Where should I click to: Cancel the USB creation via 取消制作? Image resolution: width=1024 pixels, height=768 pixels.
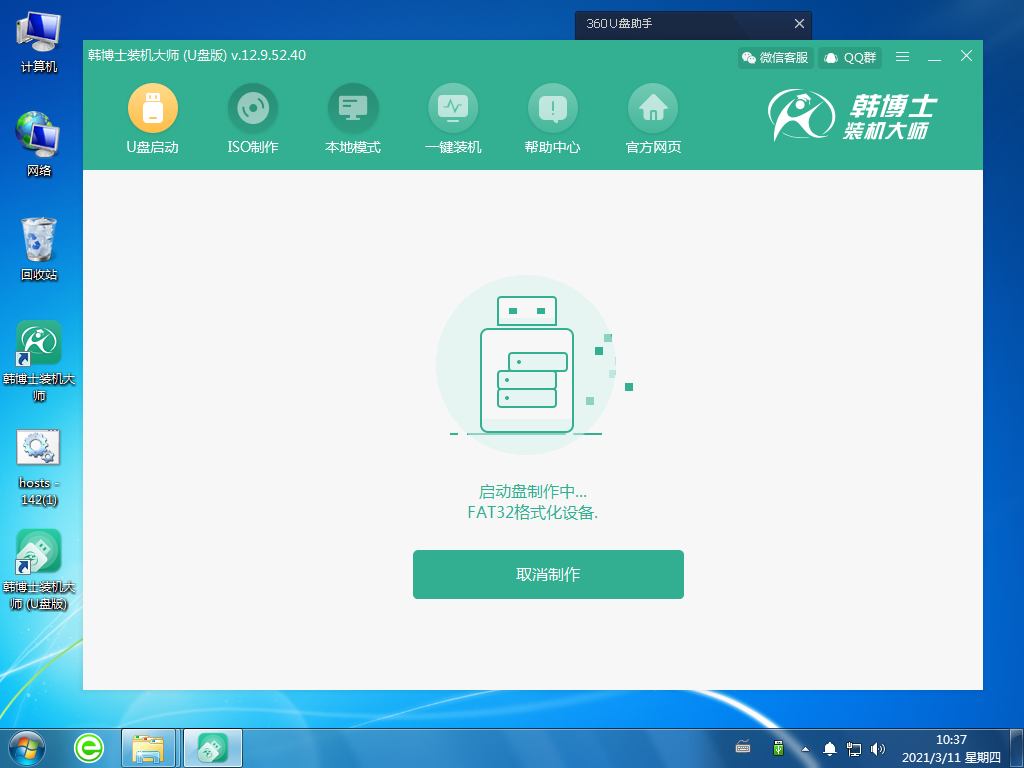(548, 574)
